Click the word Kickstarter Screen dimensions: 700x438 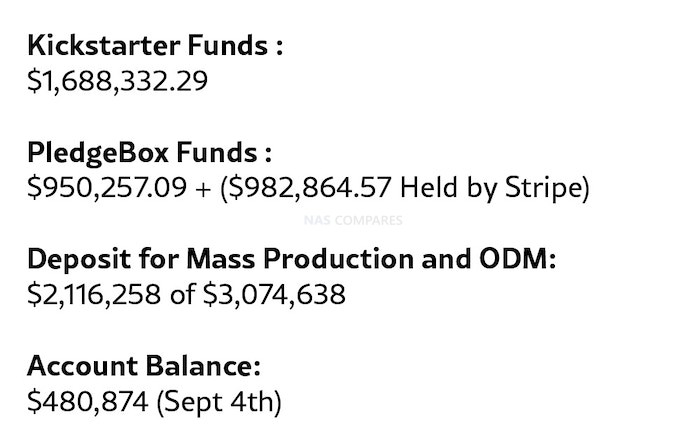[104, 45]
